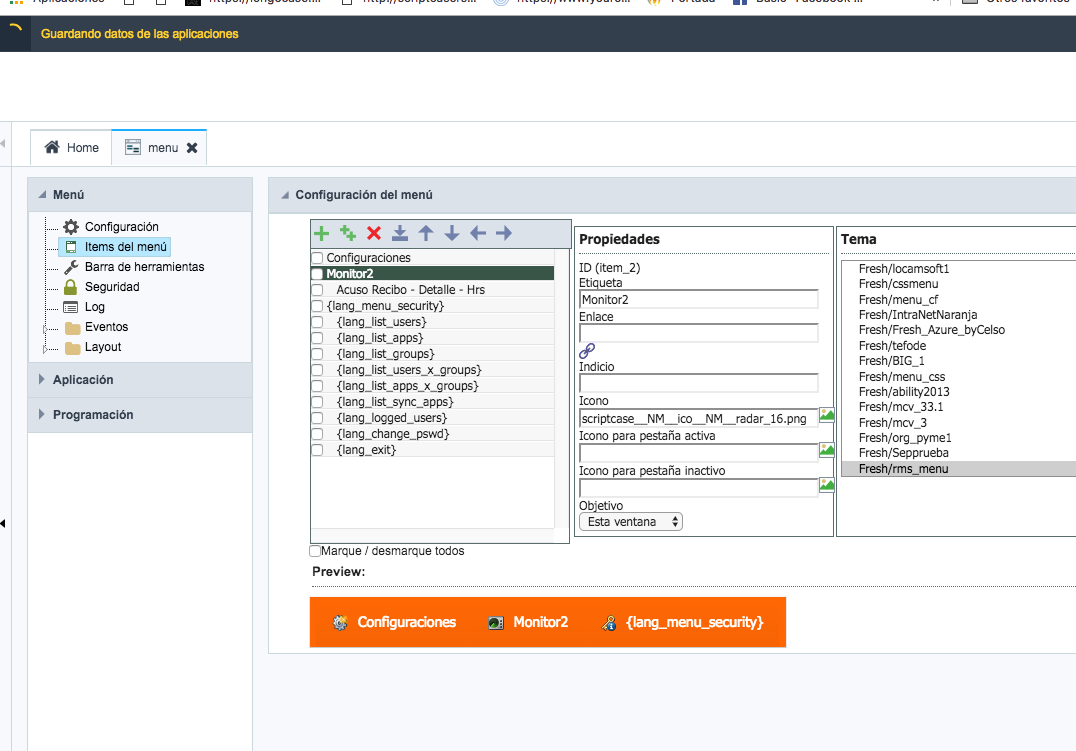The image size is (1076, 751).
Task: Switch to the Home tab
Action: click(x=71, y=148)
